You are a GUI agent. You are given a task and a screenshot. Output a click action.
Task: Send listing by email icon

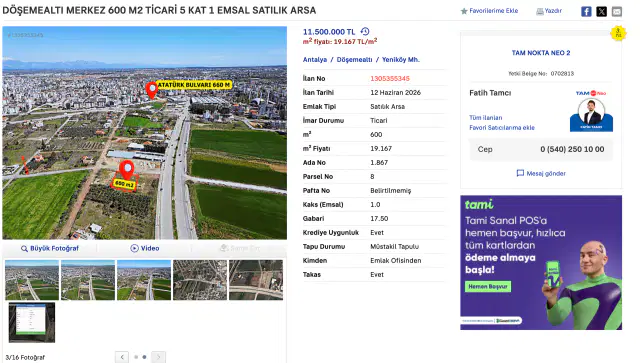[x=617, y=11]
